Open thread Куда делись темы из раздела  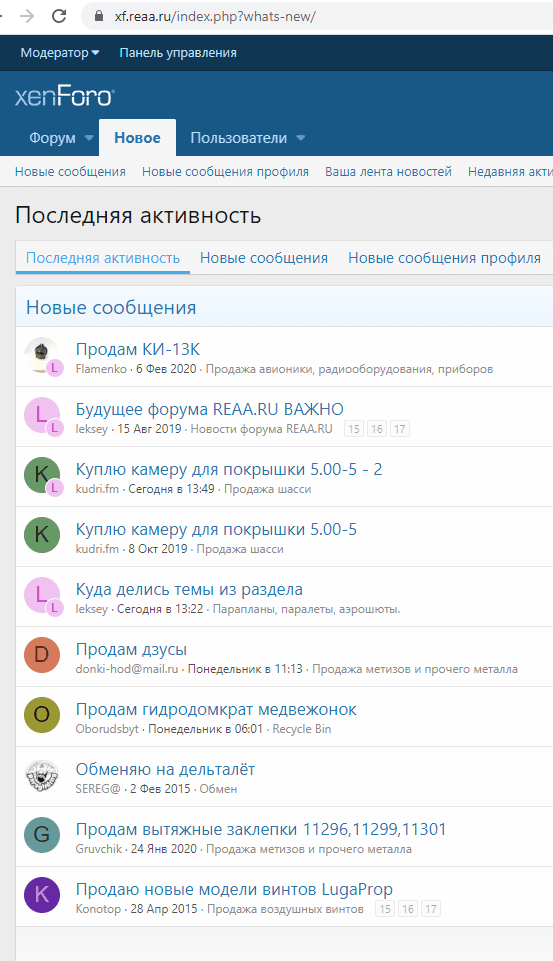(x=189, y=590)
